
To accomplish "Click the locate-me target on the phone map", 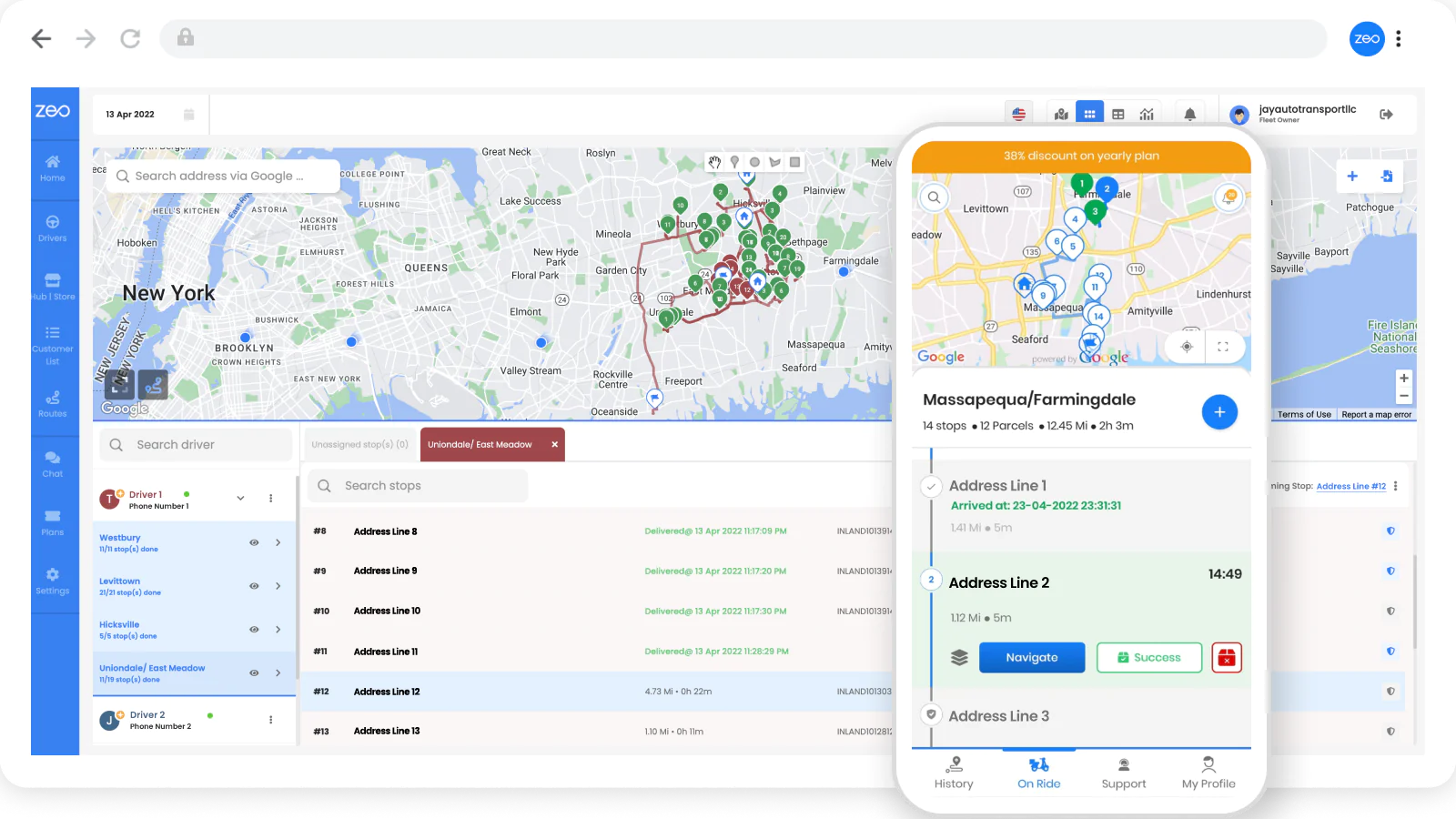I will click(1187, 347).
